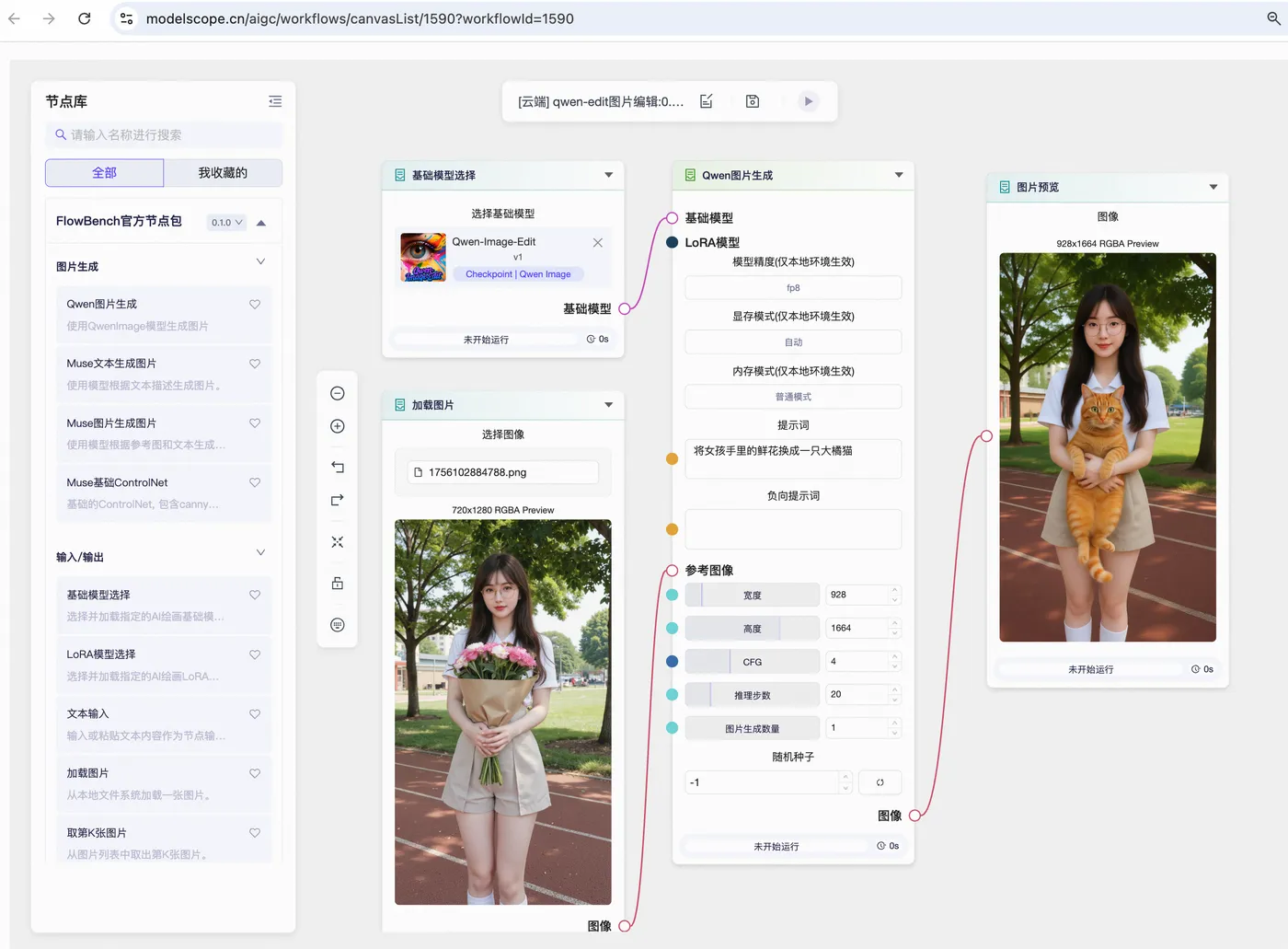The height and width of the screenshot is (949, 1288).
Task: Click the node search box
Action: 164,134
